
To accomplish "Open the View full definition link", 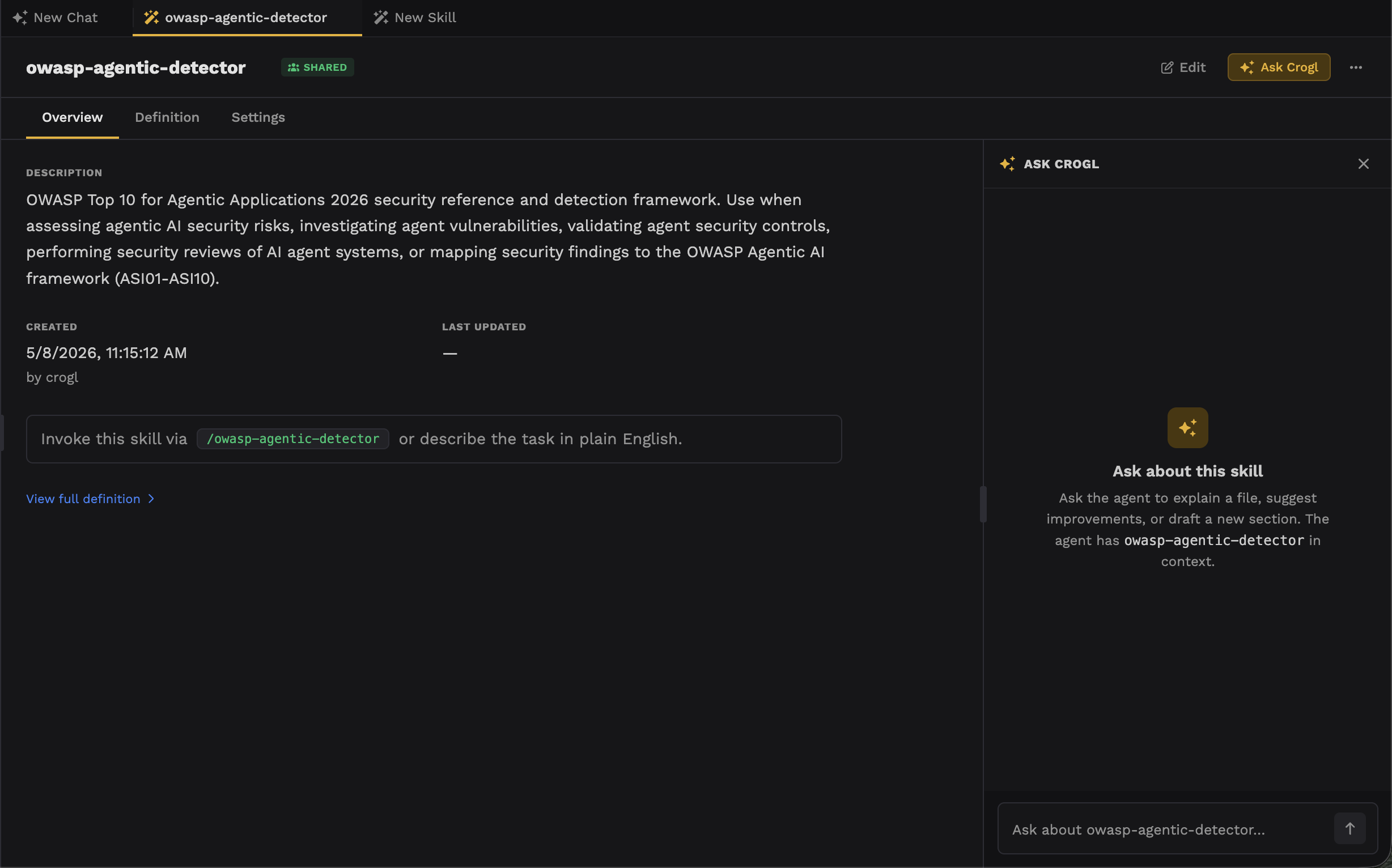I will coord(83,499).
